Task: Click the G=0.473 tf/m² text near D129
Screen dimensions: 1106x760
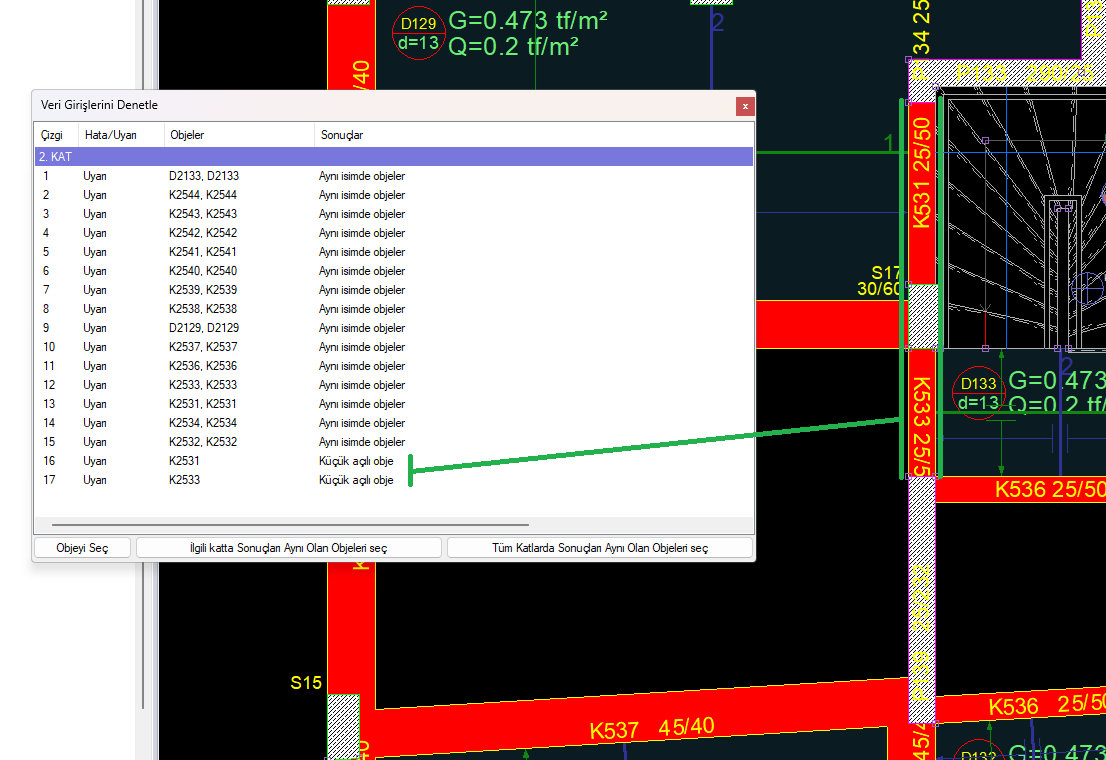Action: (528, 20)
